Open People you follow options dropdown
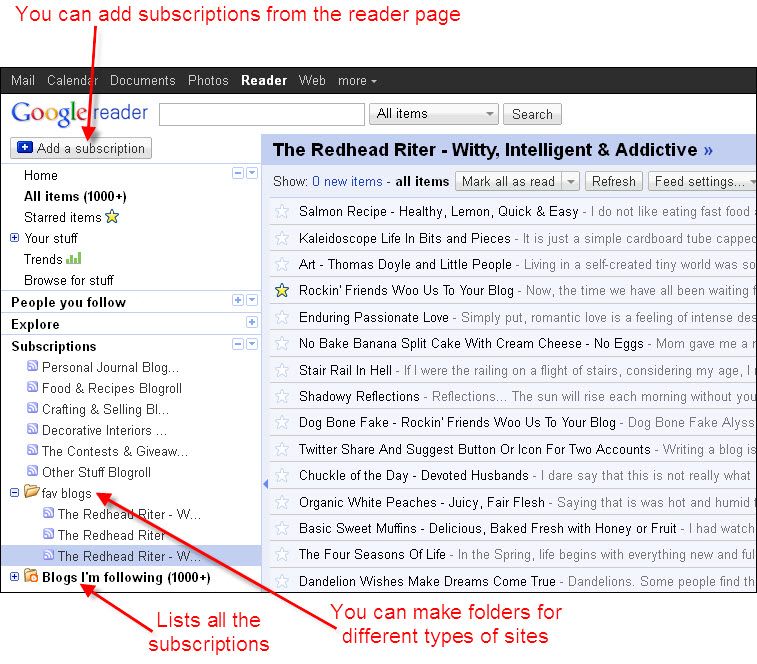 [x=252, y=300]
